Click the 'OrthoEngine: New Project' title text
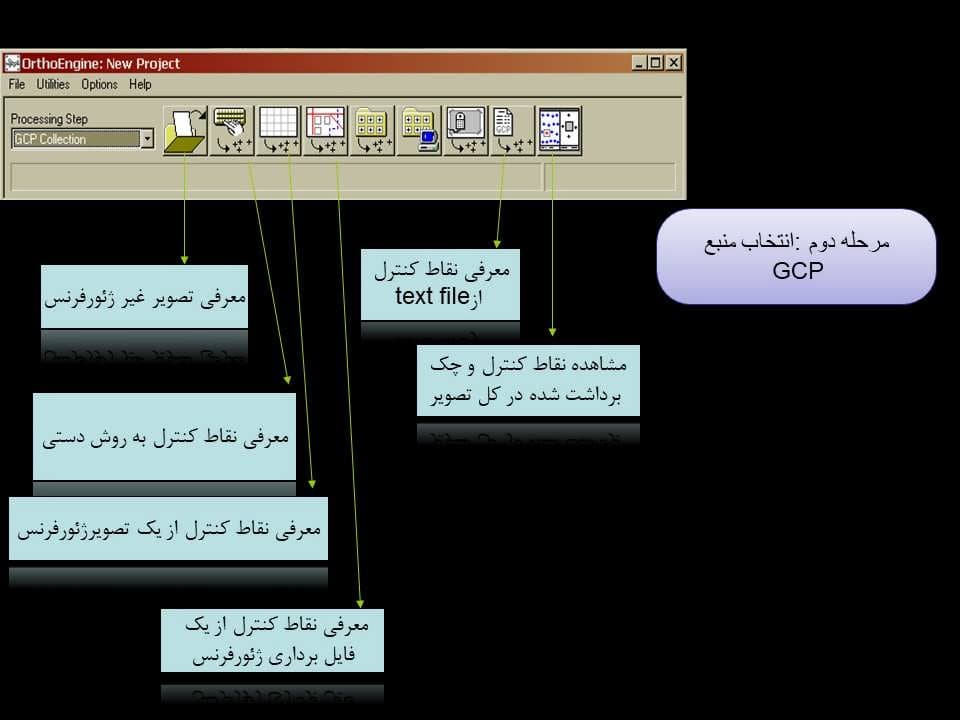The height and width of the screenshot is (720, 960). click(x=101, y=64)
